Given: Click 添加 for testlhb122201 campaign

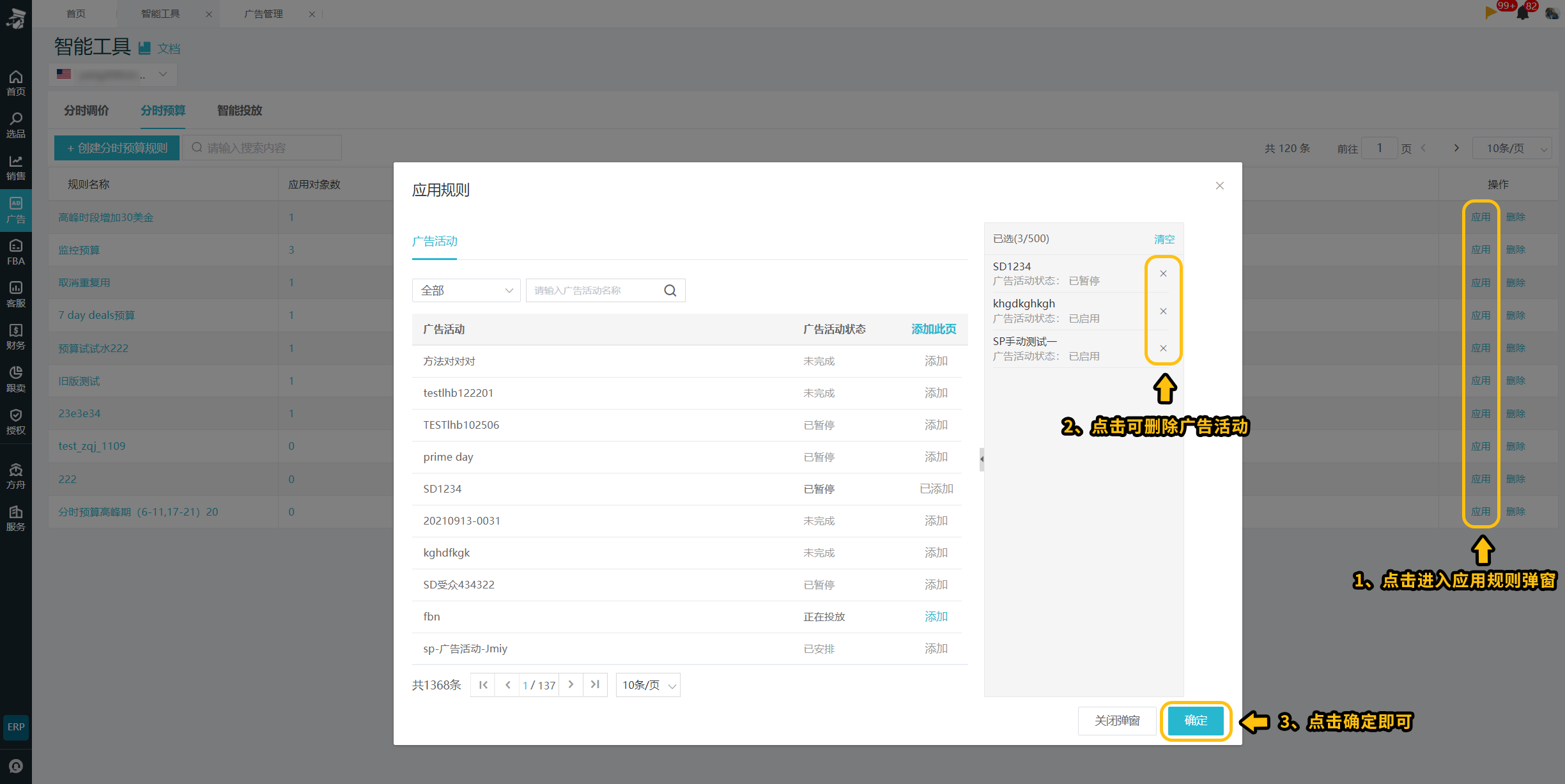Looking at the screenshot, I should coord(936,393).
